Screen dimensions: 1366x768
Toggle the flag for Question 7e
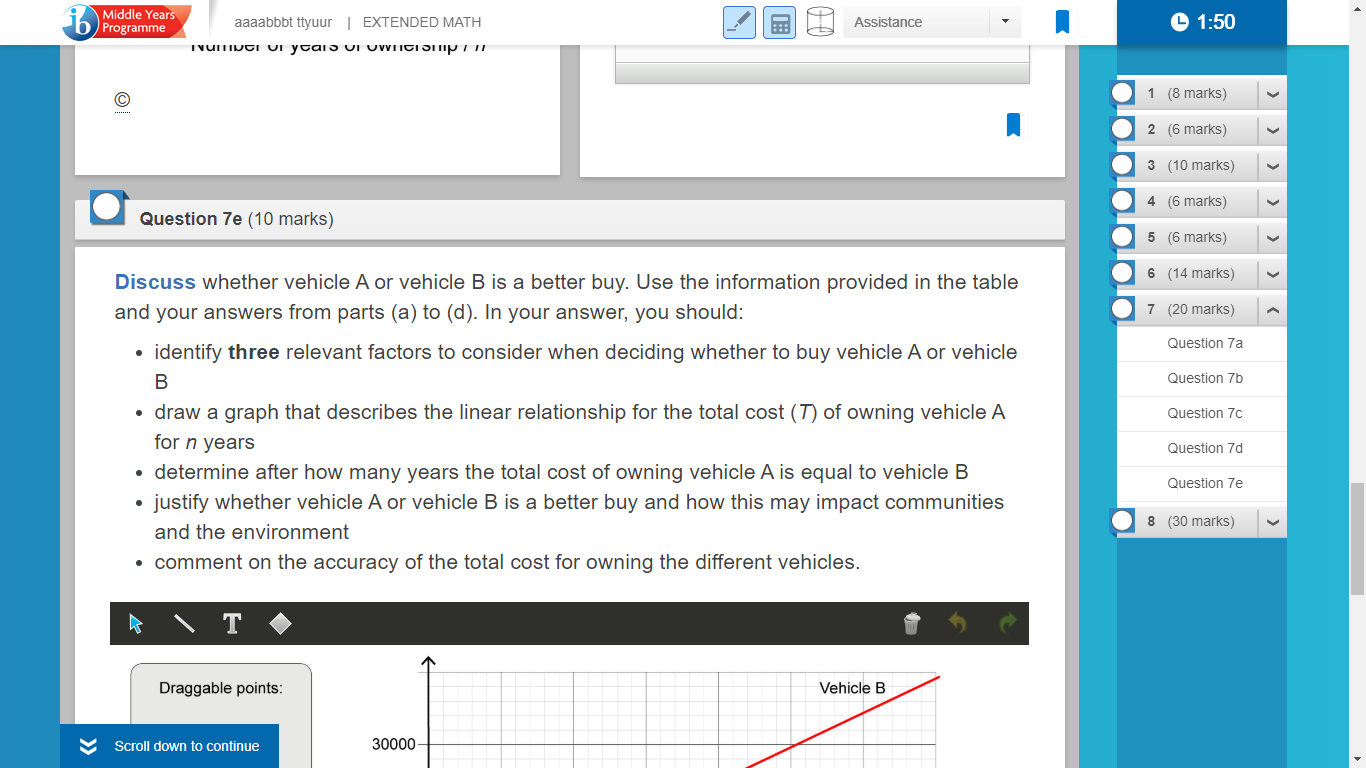108,206
